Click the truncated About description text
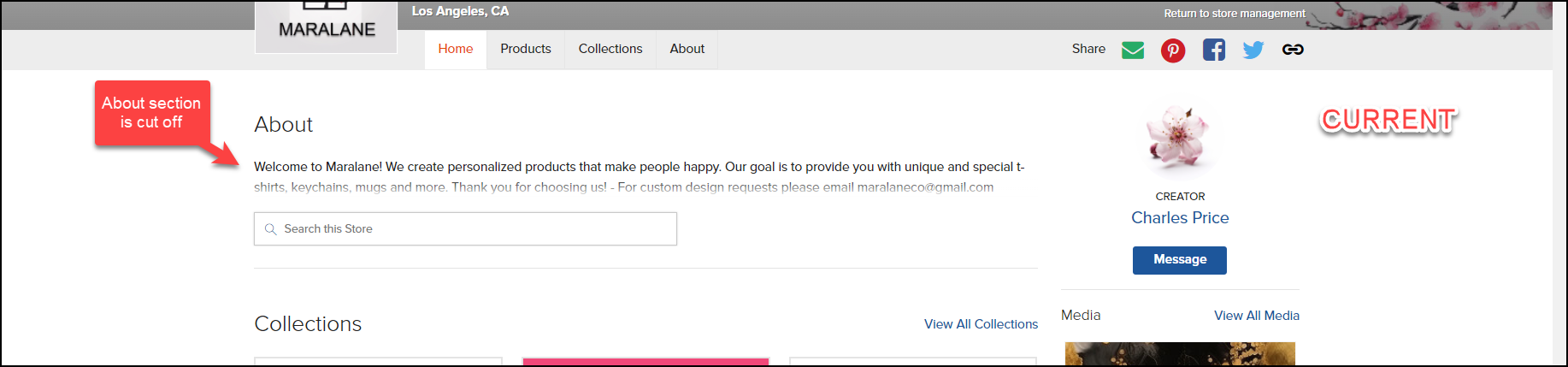The width and height of the screenshot is (1568, 367). pyautogui.click(x=640, y=177)
